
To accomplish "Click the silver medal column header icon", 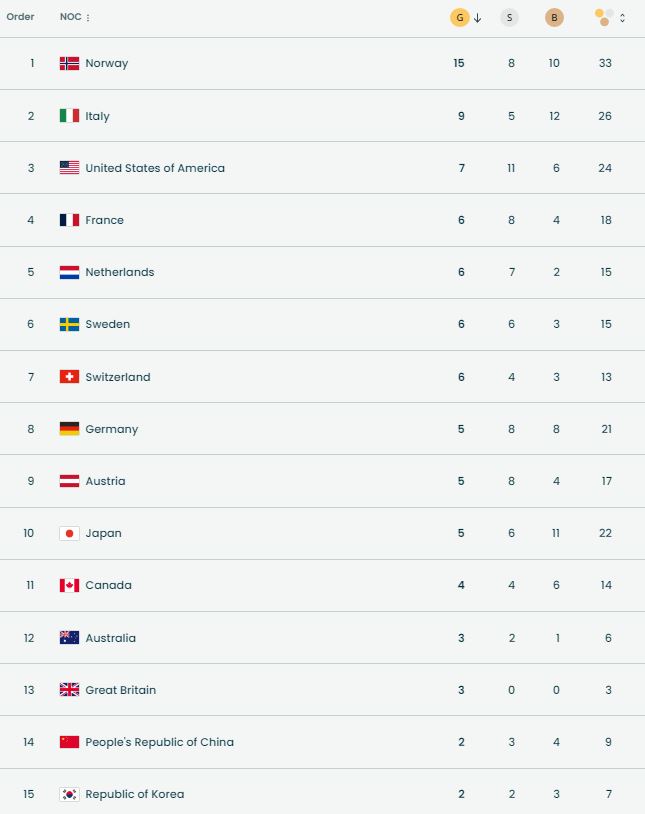I will (x=509, y=17).
